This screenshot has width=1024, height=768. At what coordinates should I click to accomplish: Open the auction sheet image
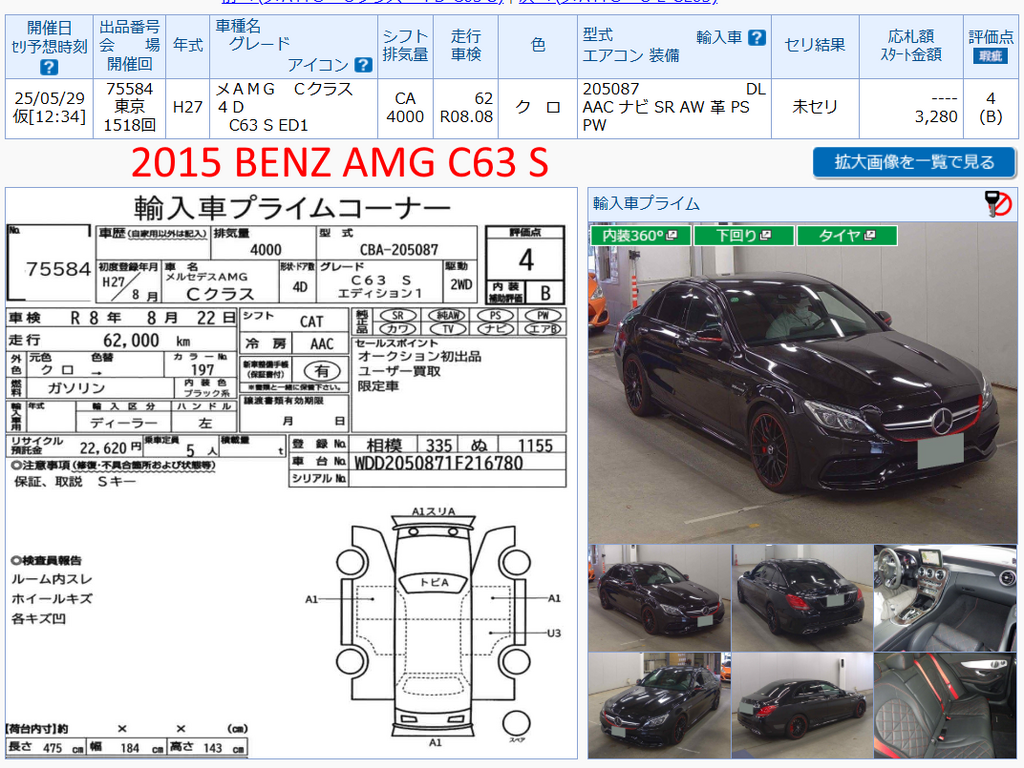click(291, 473)
